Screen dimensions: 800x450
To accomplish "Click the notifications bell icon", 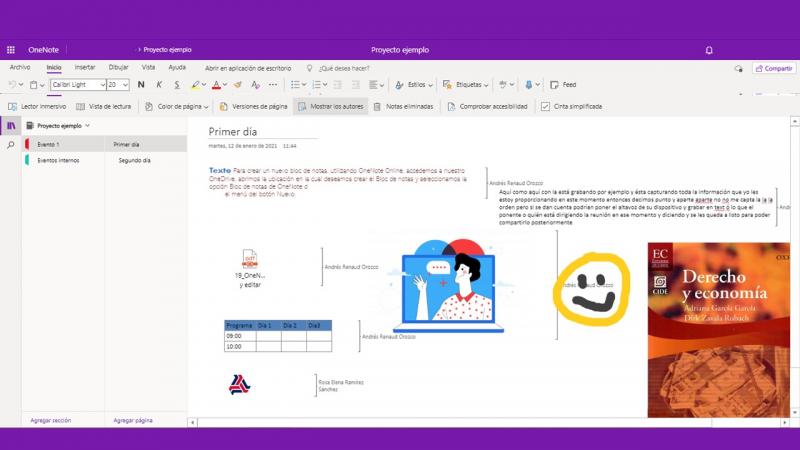I will (x=709, y=49).
